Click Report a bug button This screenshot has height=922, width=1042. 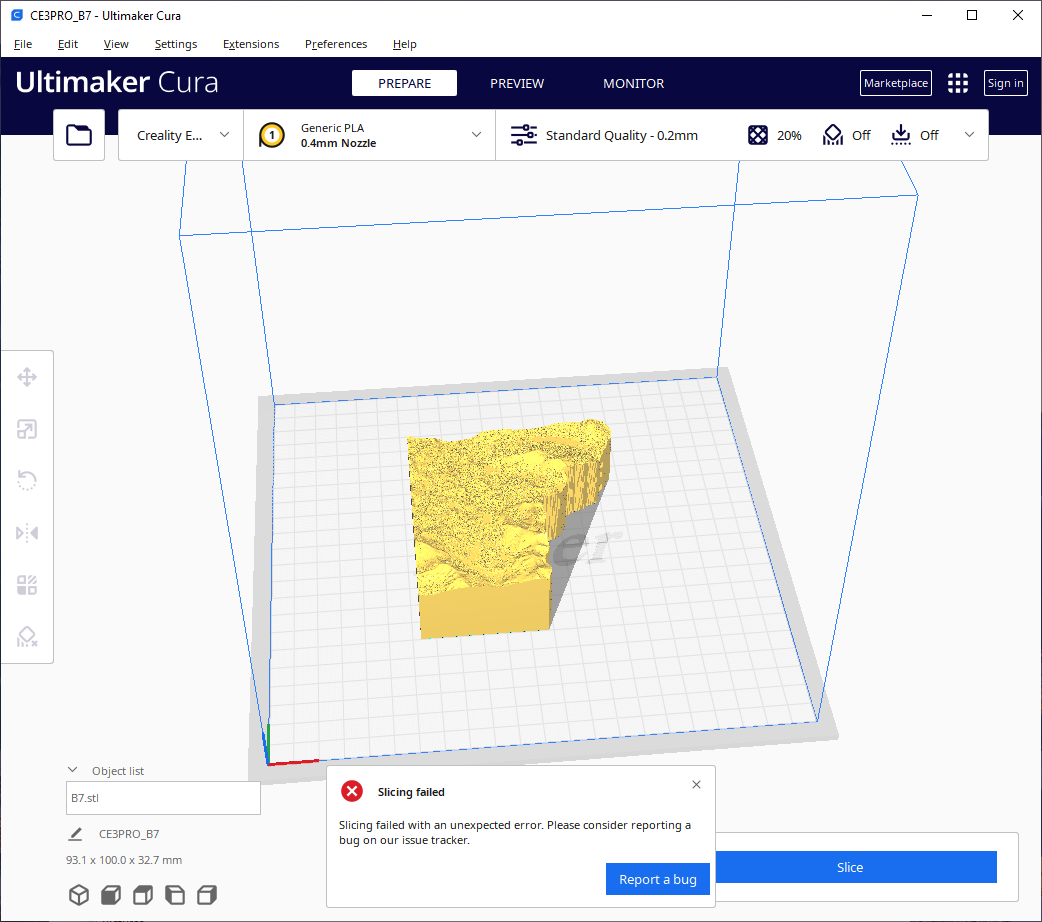[x=658, y=879]
